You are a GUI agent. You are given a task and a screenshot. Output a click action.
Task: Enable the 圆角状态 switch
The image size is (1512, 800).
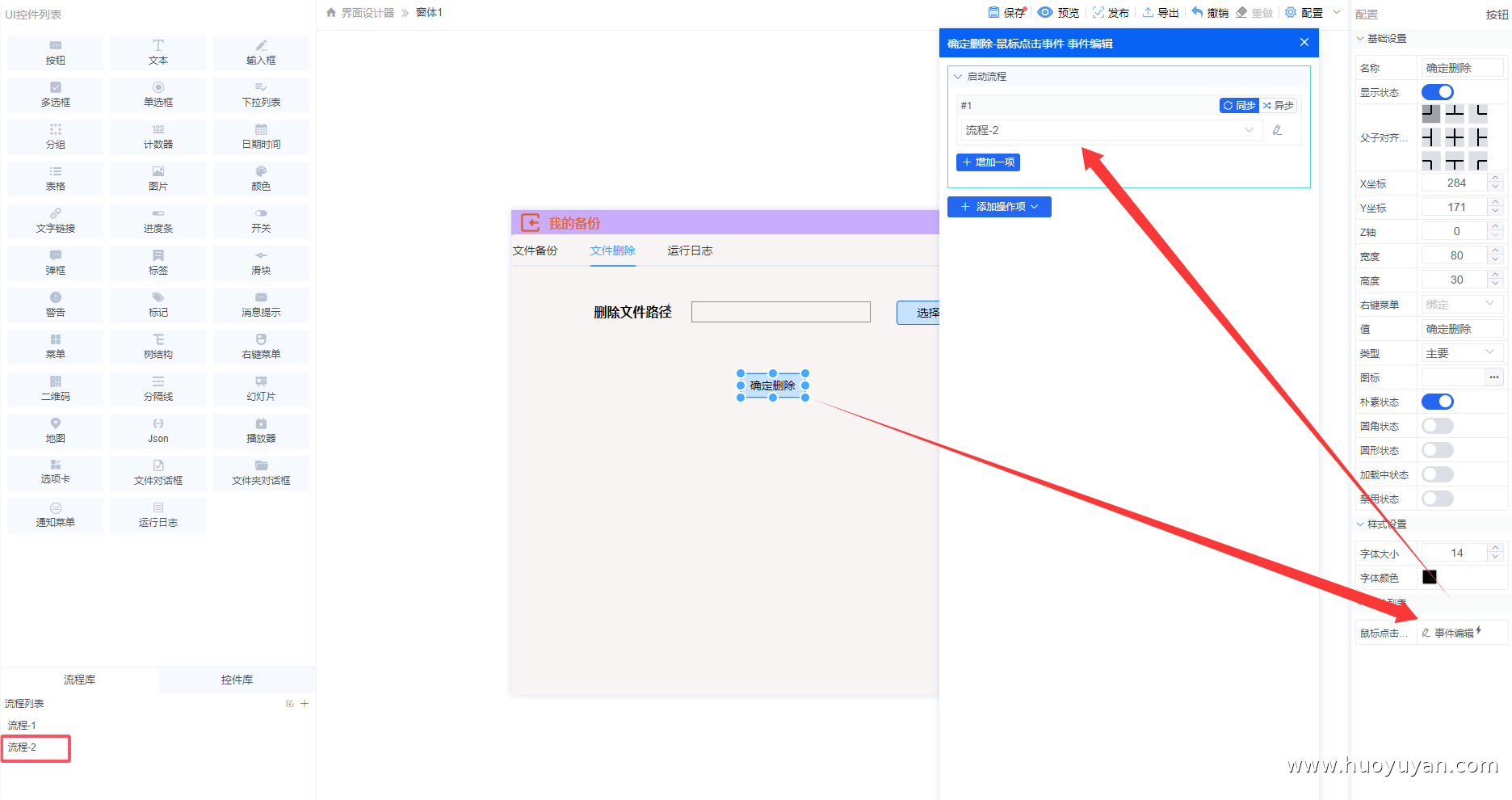[1438, 426]
